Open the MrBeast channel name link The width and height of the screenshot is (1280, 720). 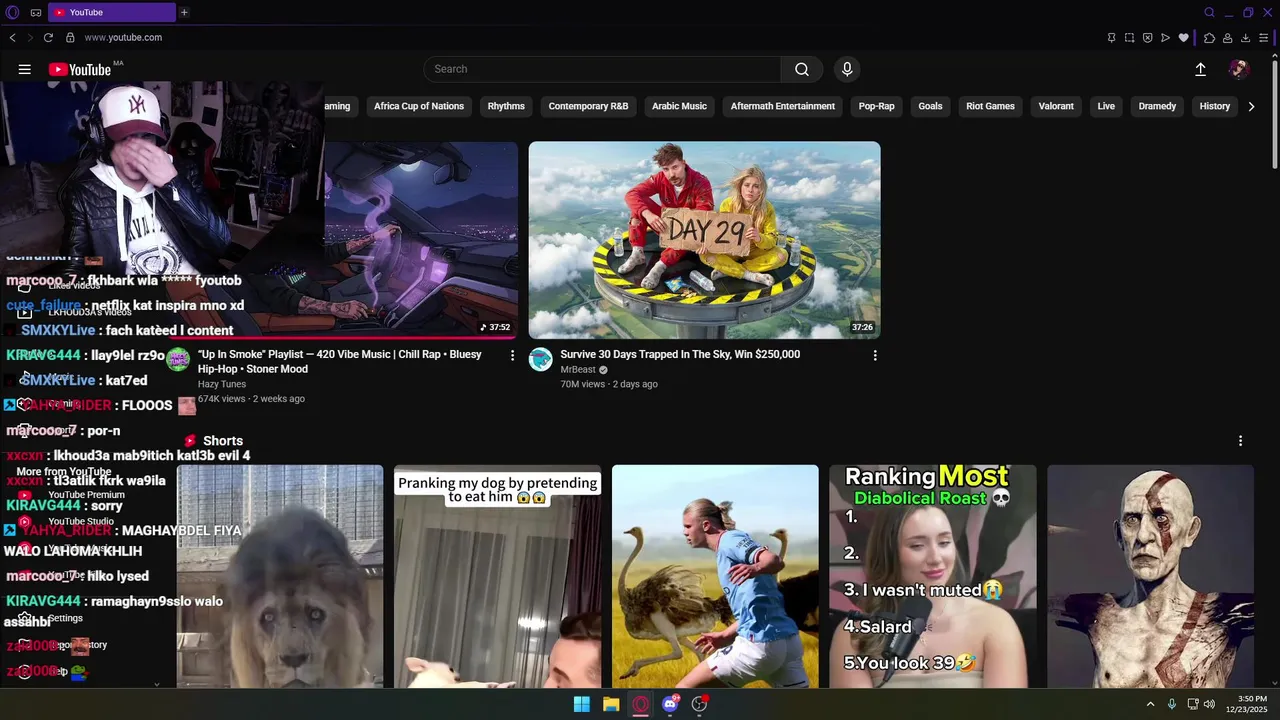pyautogui.click(x=577, y=370)
